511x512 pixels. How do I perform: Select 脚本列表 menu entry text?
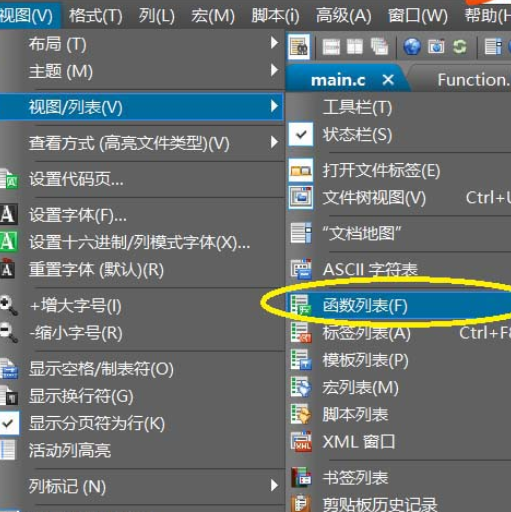click(355, 414)
